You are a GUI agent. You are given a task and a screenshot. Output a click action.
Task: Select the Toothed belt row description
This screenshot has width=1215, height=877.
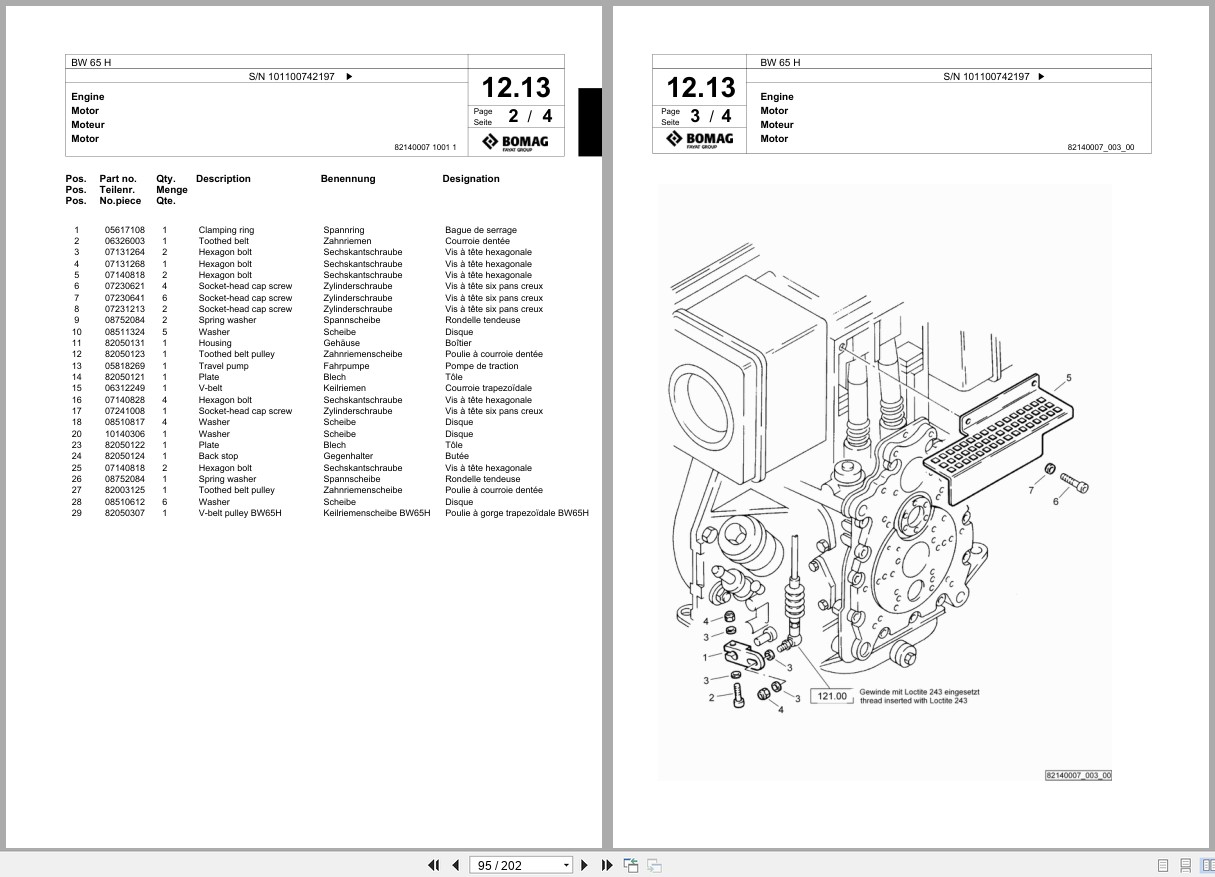pyautogui.click(x=224, y=241)
